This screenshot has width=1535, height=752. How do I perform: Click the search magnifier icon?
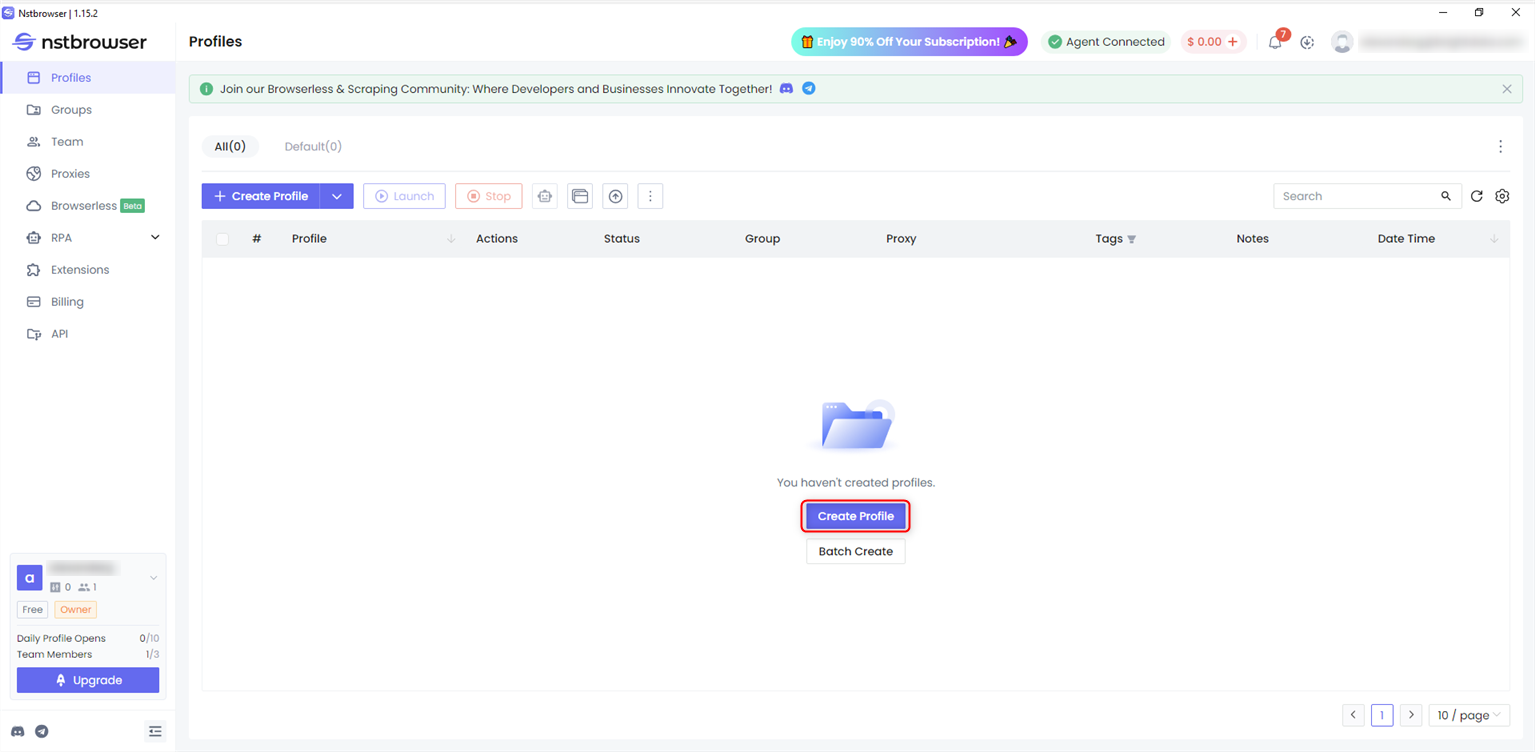coord(1446,197)
